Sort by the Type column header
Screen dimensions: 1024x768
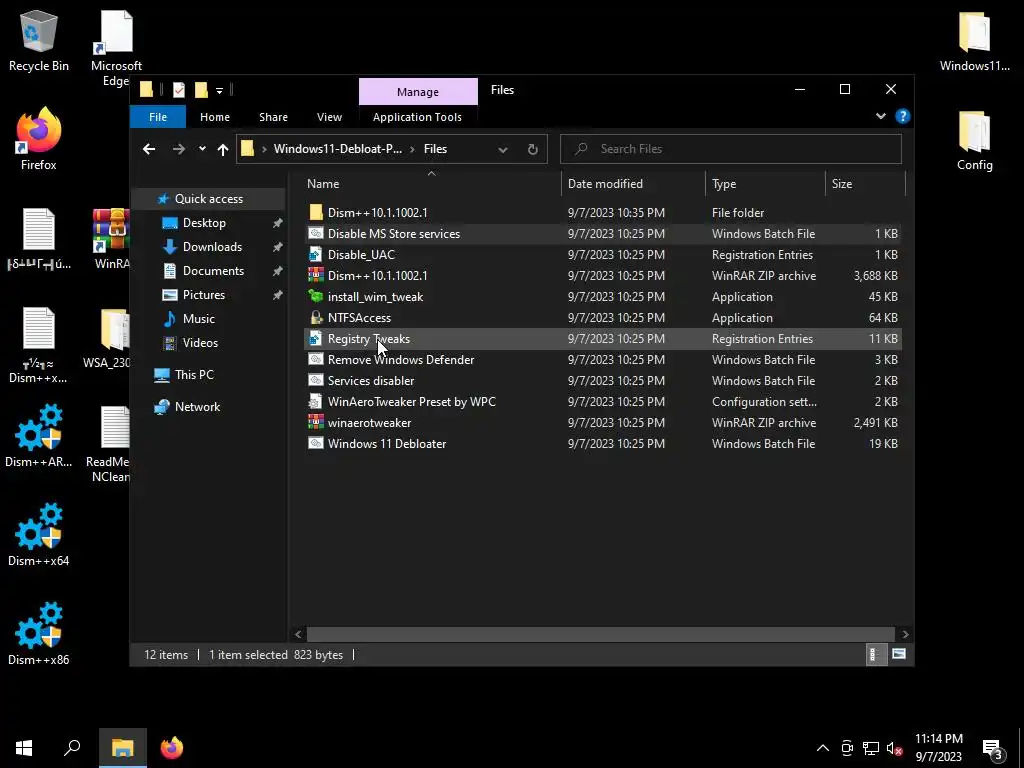724,184
